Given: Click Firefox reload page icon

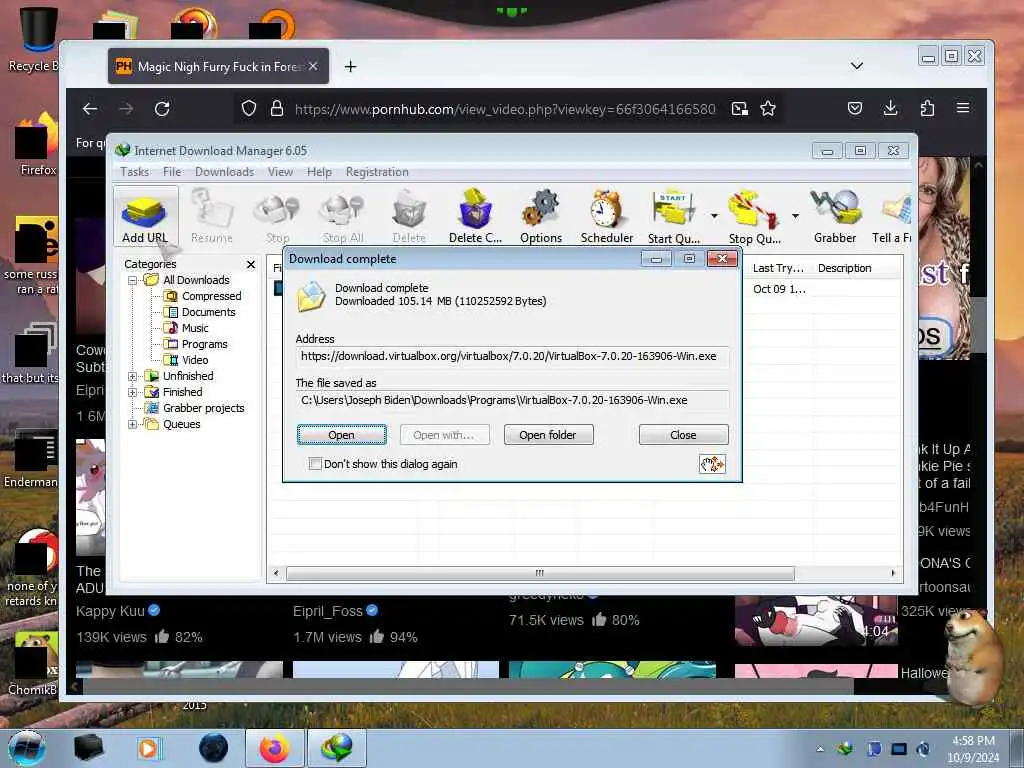Looking at the screenshot, I should click(162, 108).
